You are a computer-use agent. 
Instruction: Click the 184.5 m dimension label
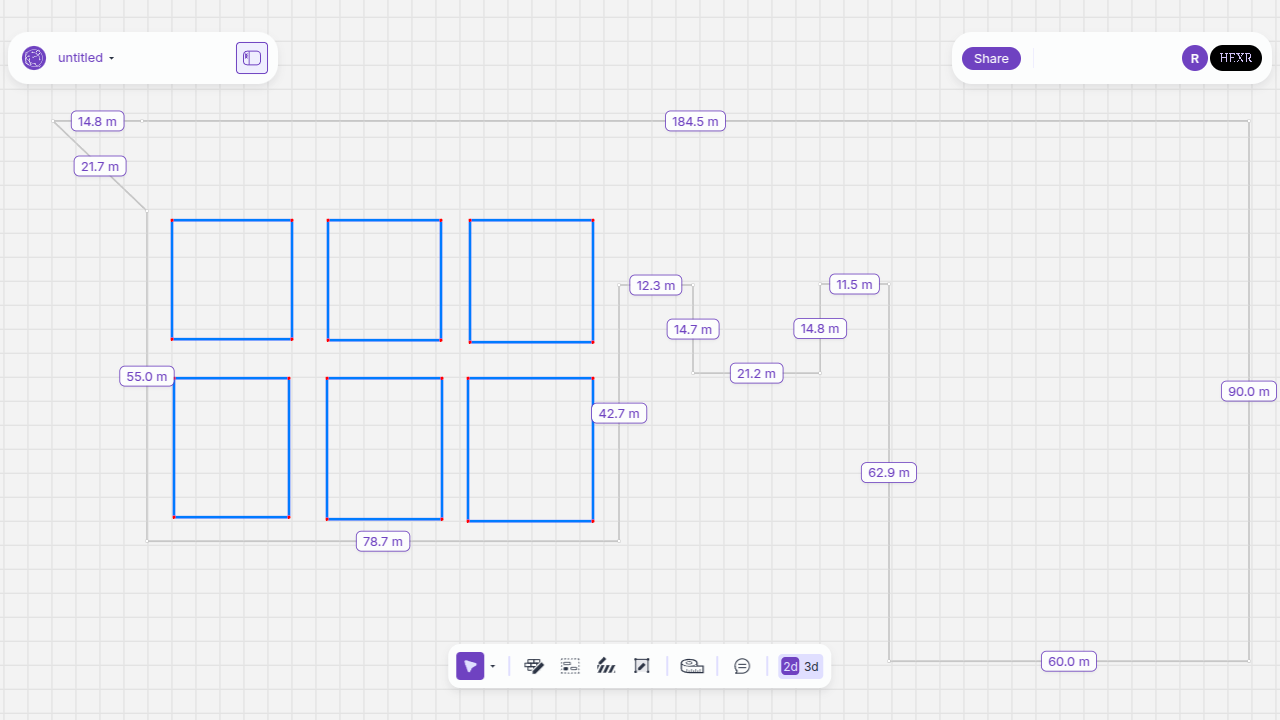695,121
